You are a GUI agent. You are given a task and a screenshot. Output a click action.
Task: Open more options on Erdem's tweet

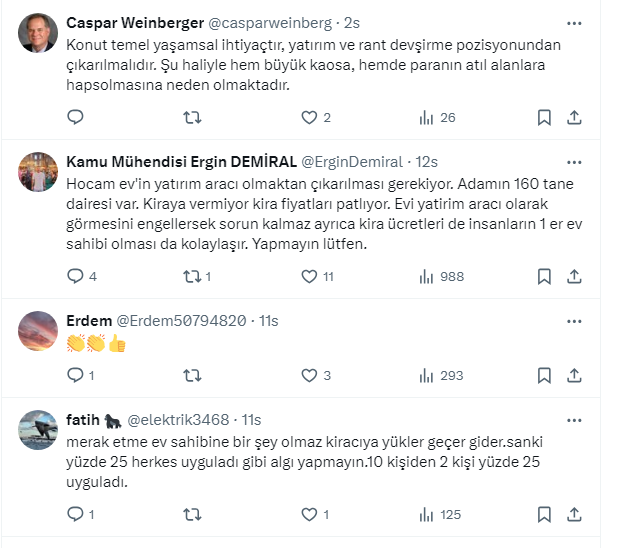pos(574,320)
